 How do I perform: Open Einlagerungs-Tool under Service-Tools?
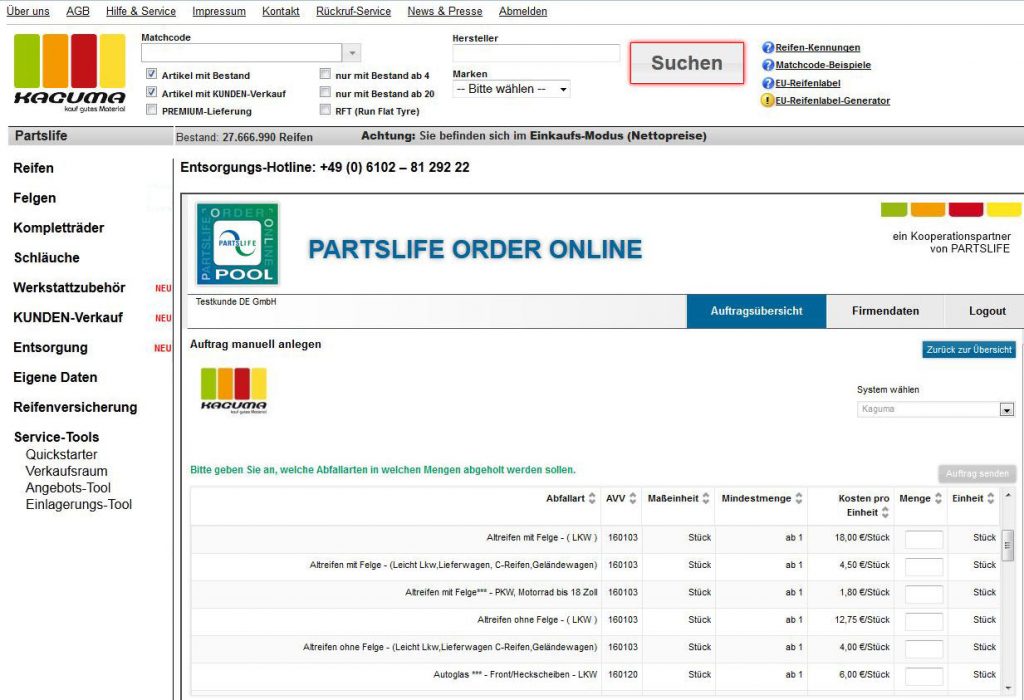pyautogui.click(x=78, y=505)
